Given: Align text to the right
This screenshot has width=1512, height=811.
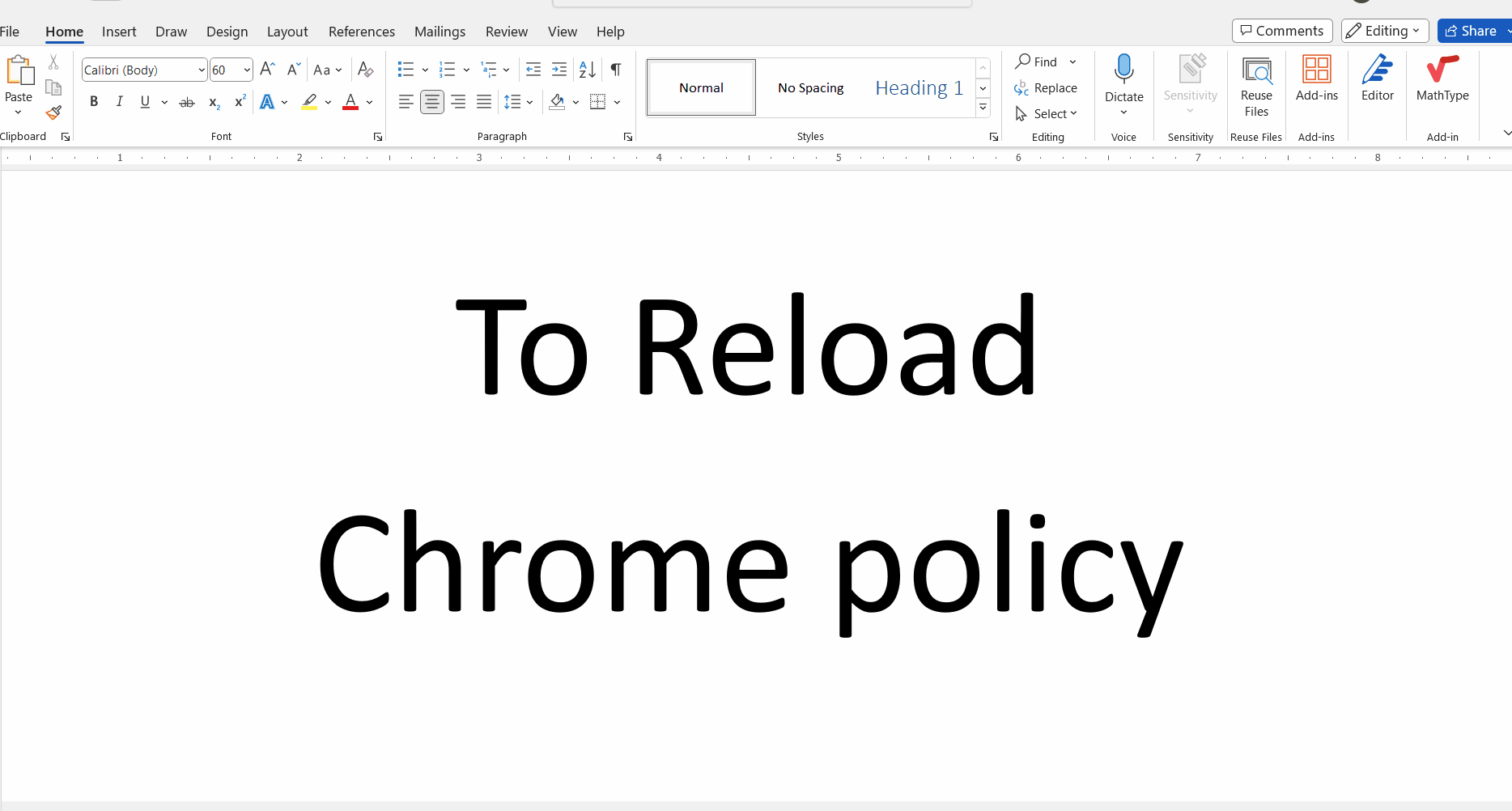Looking at the screenshot, I should pos(458,102).
